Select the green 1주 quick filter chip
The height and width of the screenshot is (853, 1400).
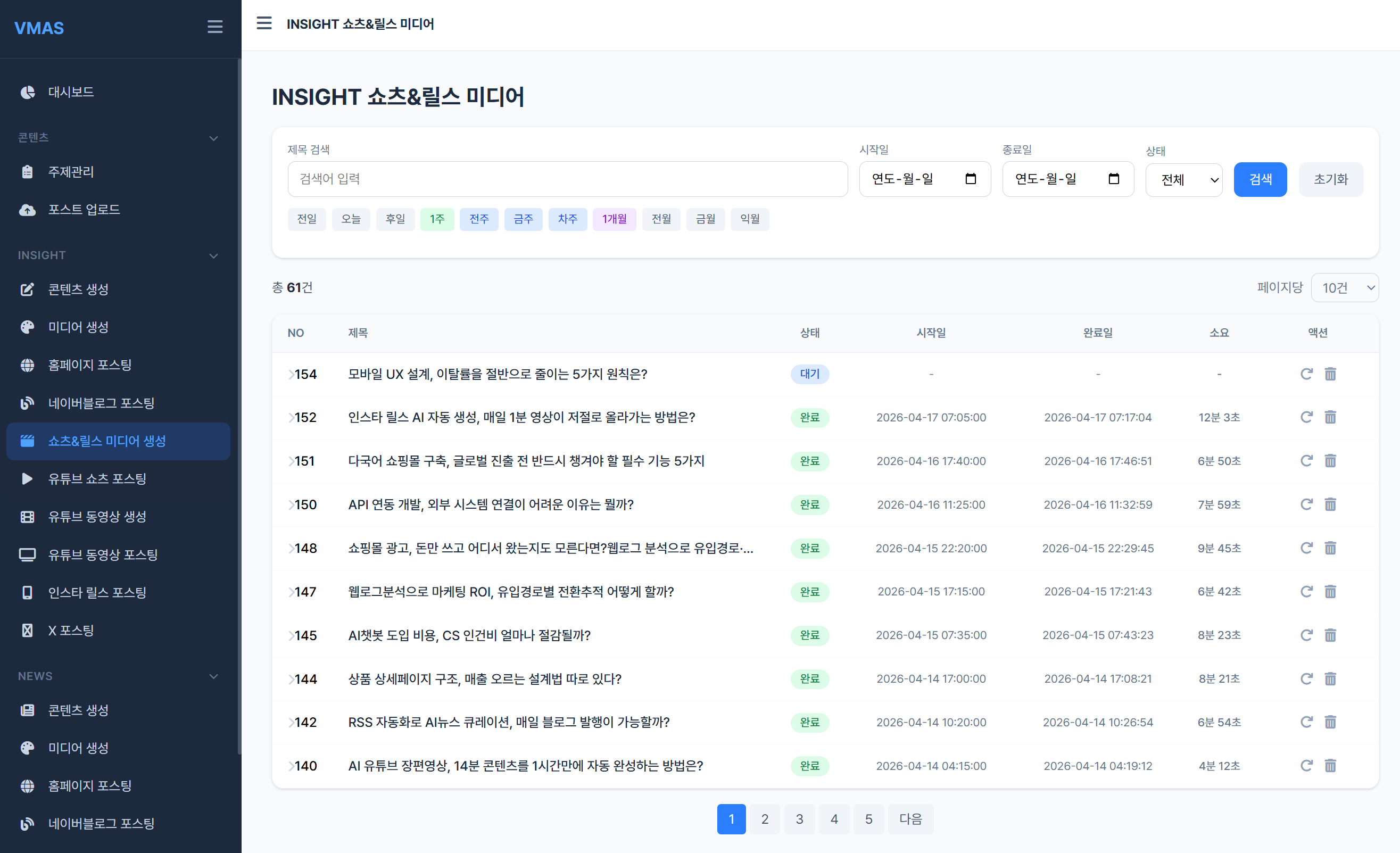click(436, 219)
